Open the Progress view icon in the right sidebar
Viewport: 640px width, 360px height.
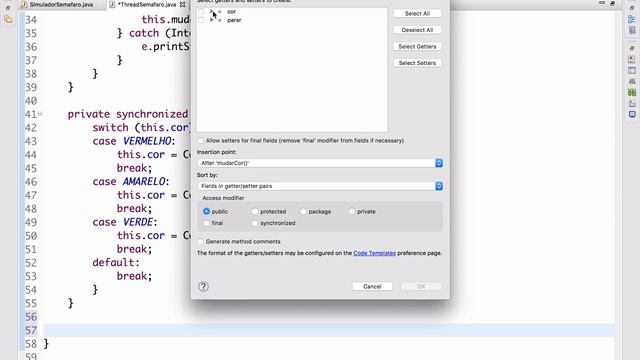click(x=632, y=104)
